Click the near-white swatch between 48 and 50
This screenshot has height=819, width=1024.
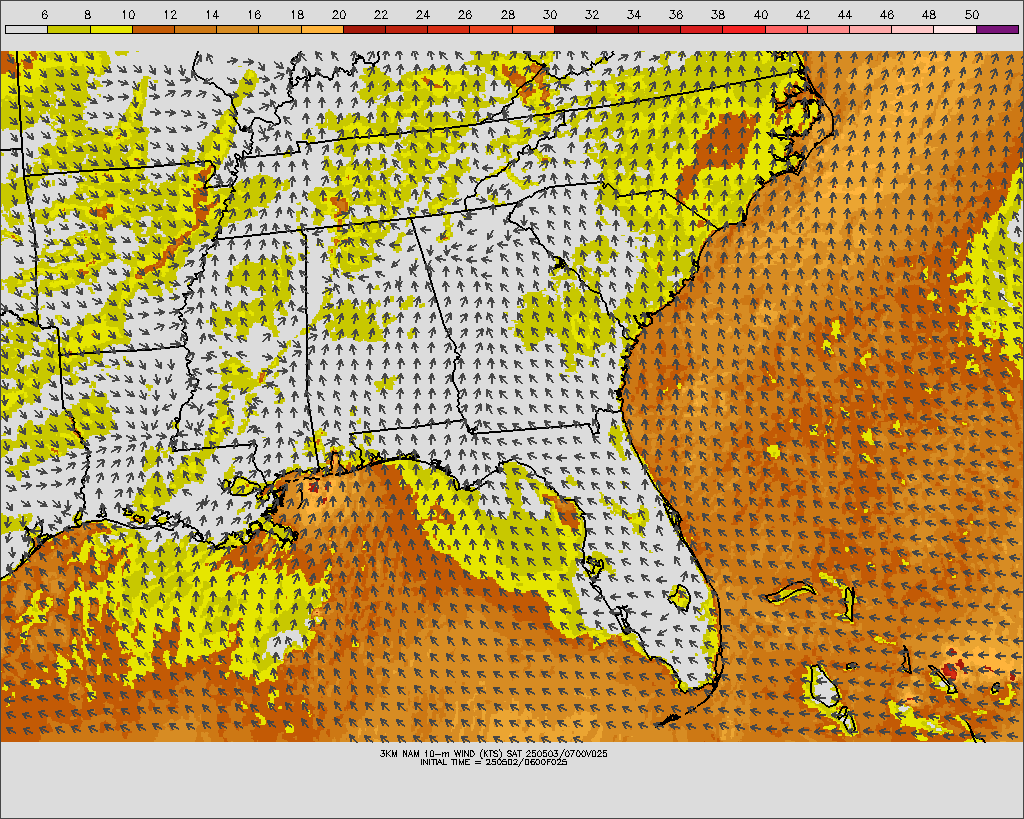point(955,29)
